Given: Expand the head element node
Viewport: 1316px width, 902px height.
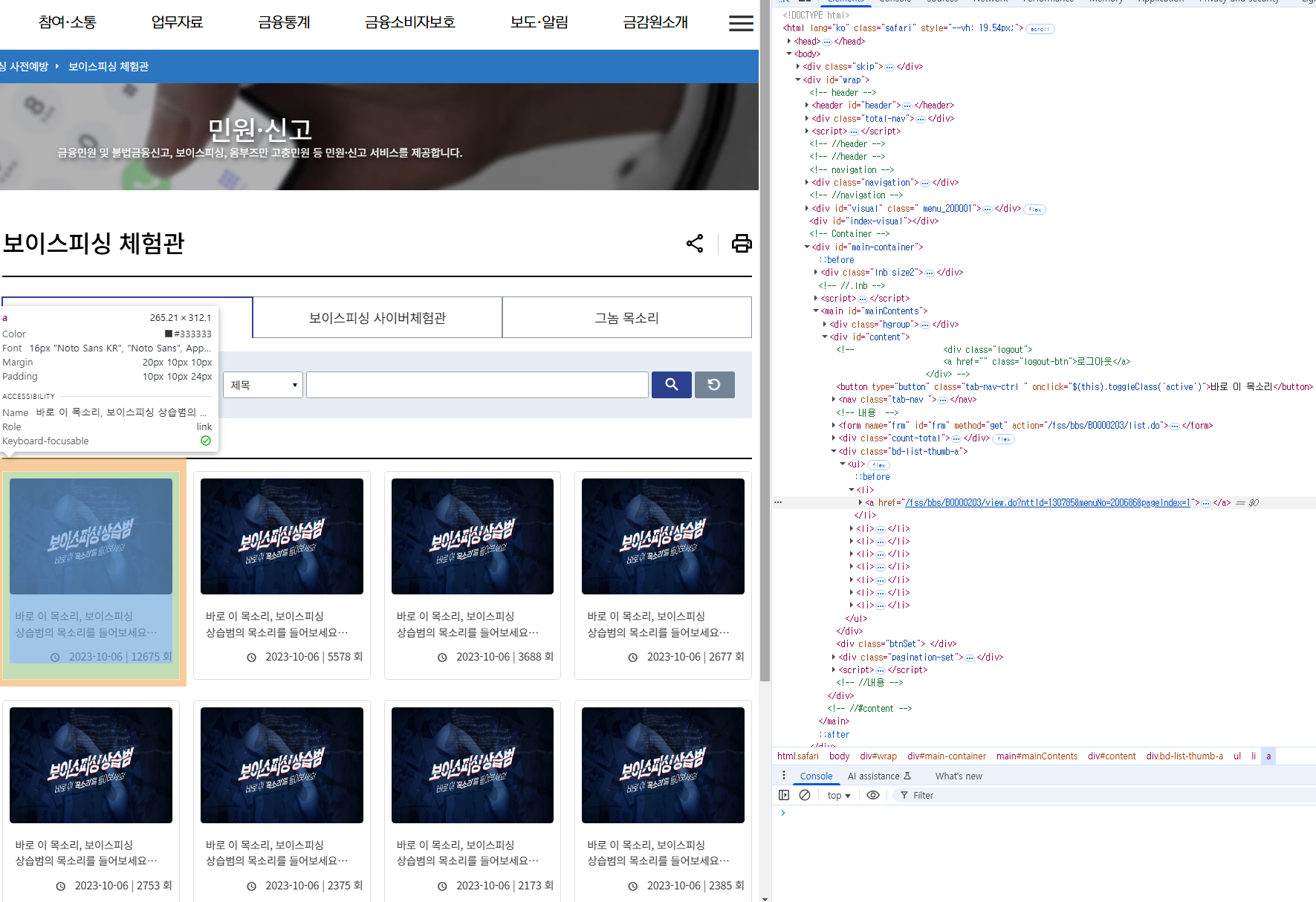Looking at the screenshot, I should coord(789,41).
